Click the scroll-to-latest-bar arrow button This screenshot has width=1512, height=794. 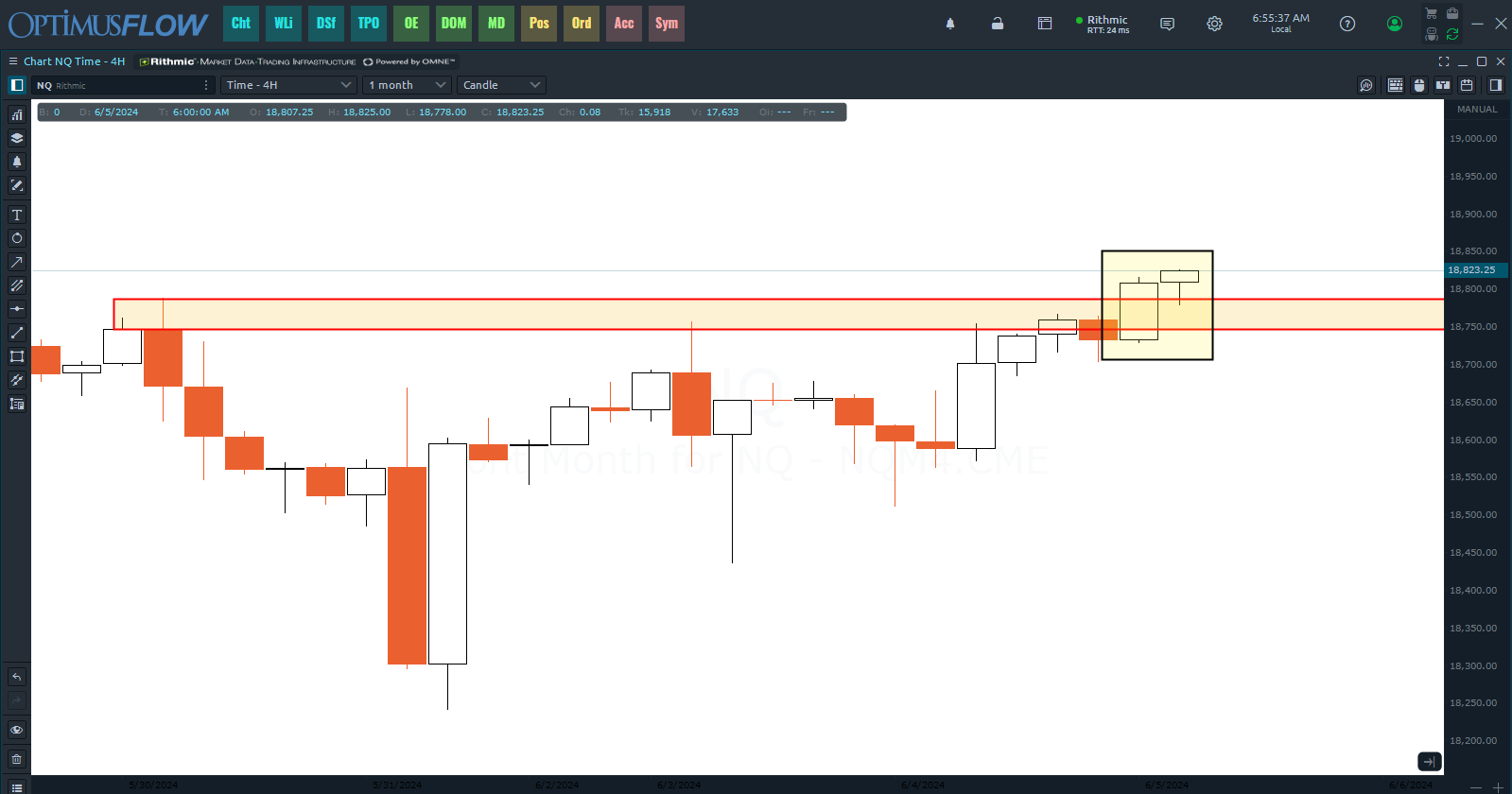[1430, 761]
